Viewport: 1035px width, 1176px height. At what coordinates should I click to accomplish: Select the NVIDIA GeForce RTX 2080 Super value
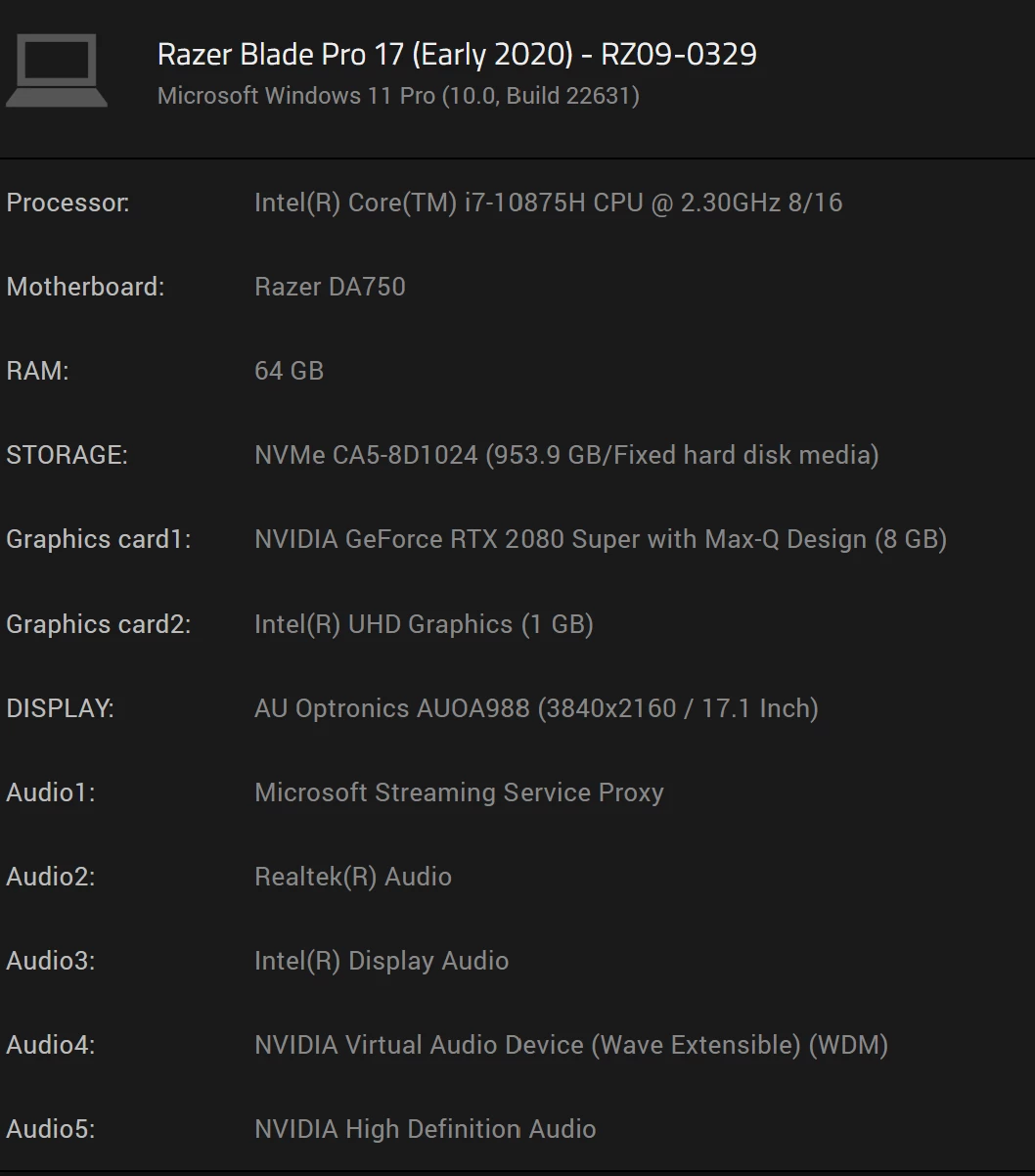pyautogui.click(x=601, y=539)
